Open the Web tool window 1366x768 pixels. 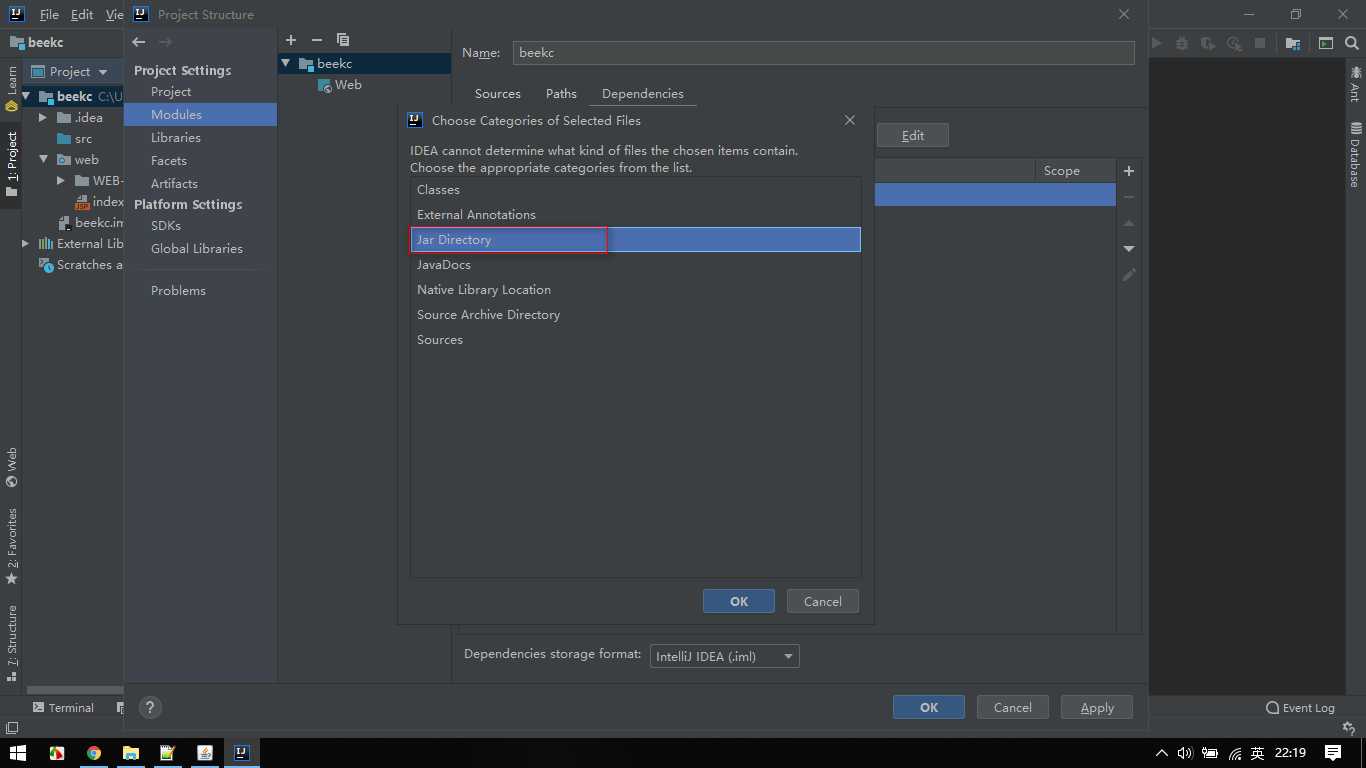coord(11,467)
